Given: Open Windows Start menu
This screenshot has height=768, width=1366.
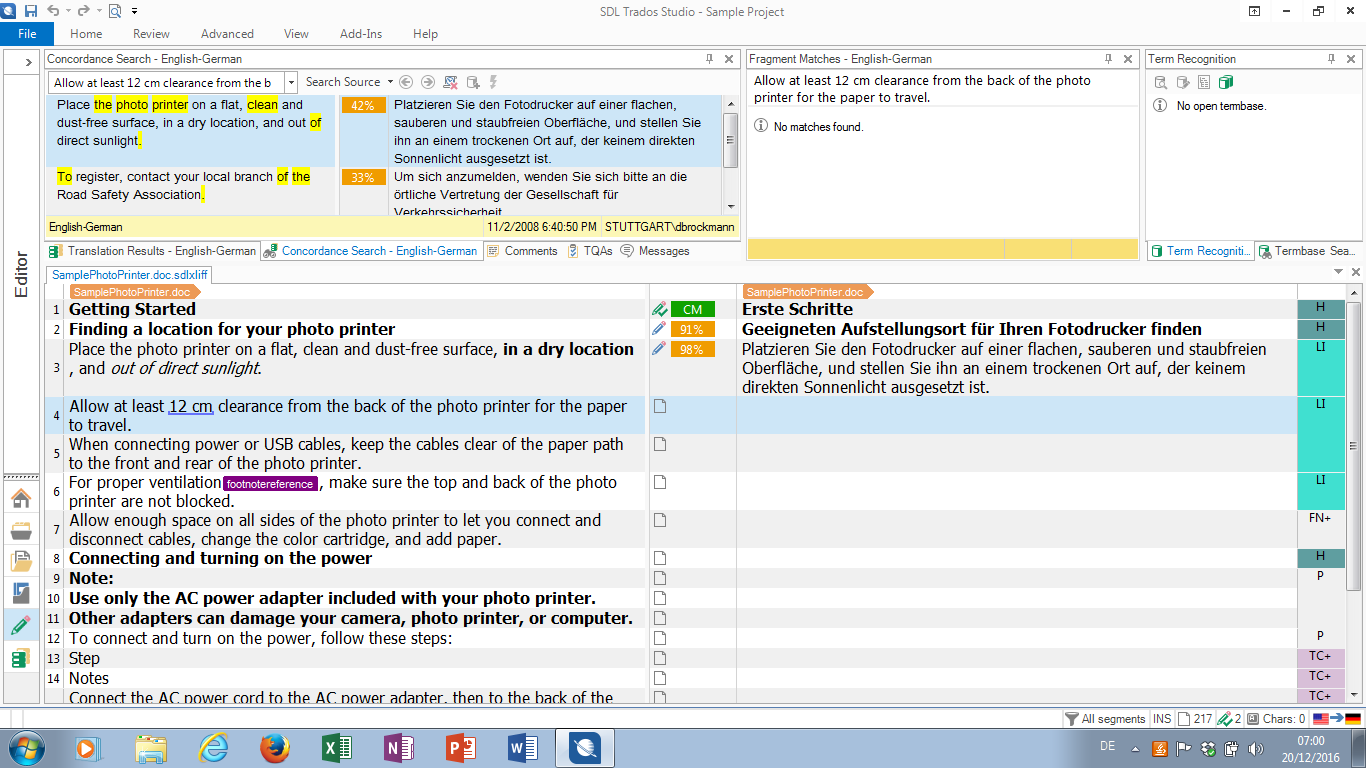Looking at the screenshot, I should [25, 748].
